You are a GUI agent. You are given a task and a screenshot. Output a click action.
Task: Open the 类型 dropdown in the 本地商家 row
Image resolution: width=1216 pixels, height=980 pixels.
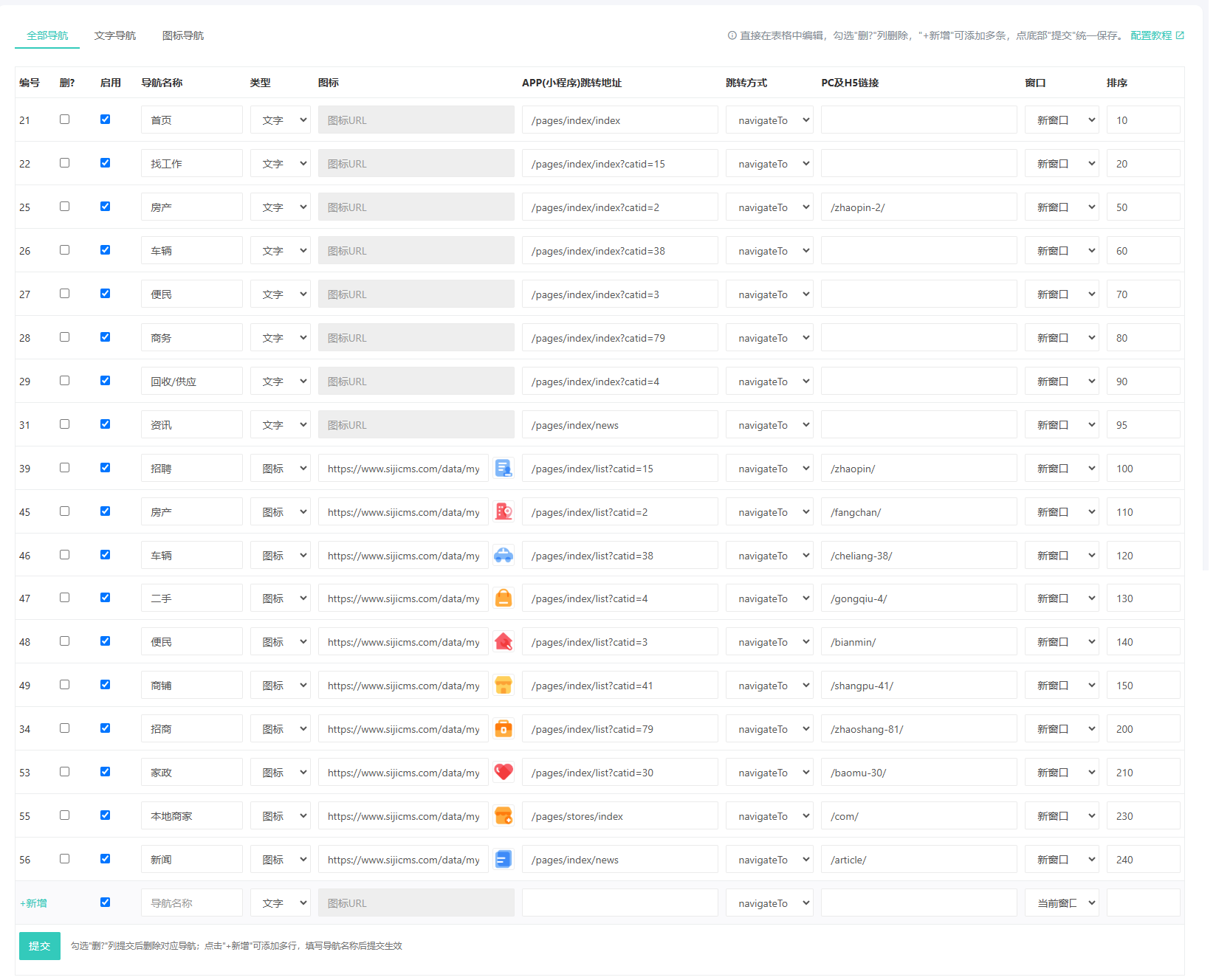pyautogui.click(x=281, y=816)
